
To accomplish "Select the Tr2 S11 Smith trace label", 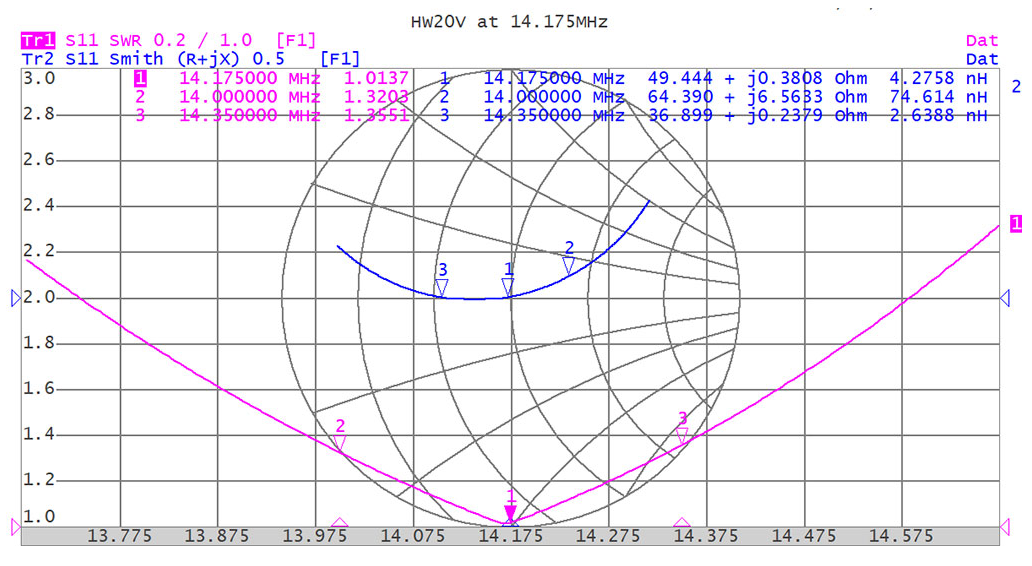I will pyautogui.click(x=191, y=59).
